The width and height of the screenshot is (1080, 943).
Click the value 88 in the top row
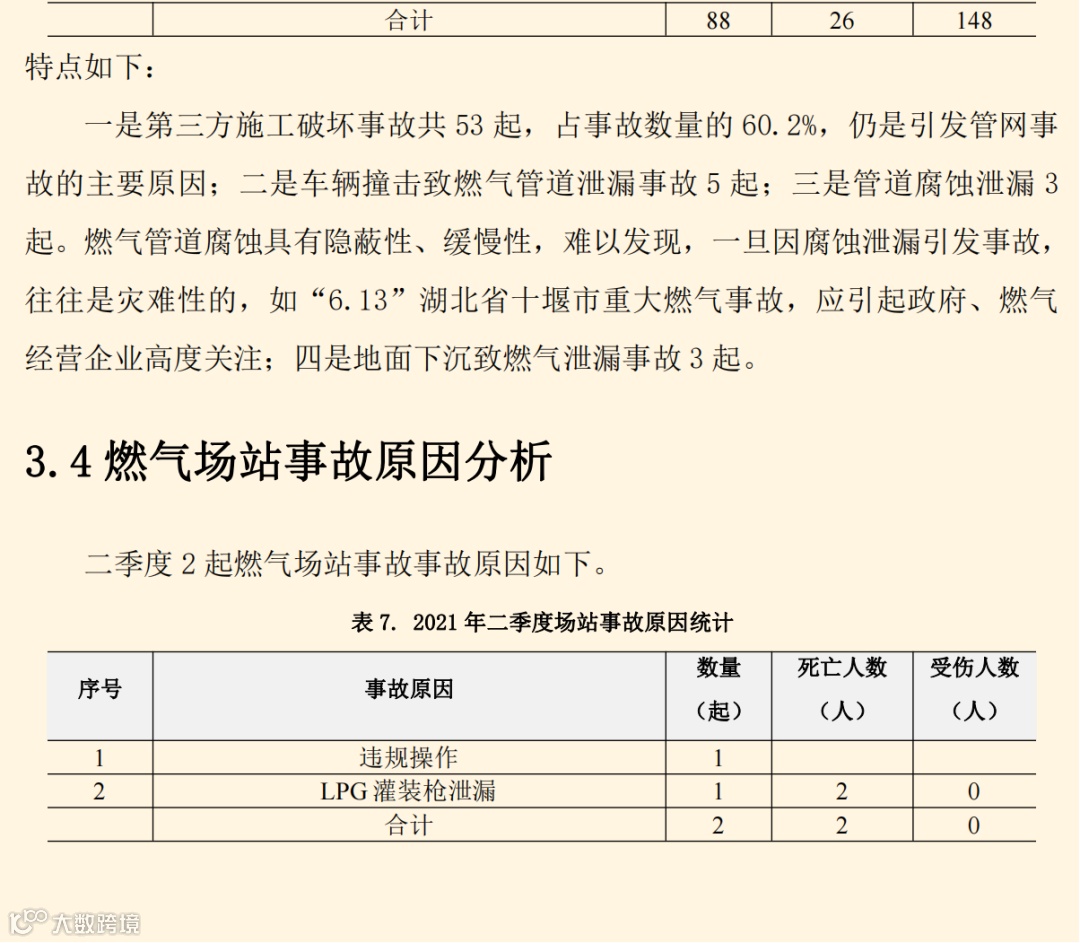pos(718,21)
